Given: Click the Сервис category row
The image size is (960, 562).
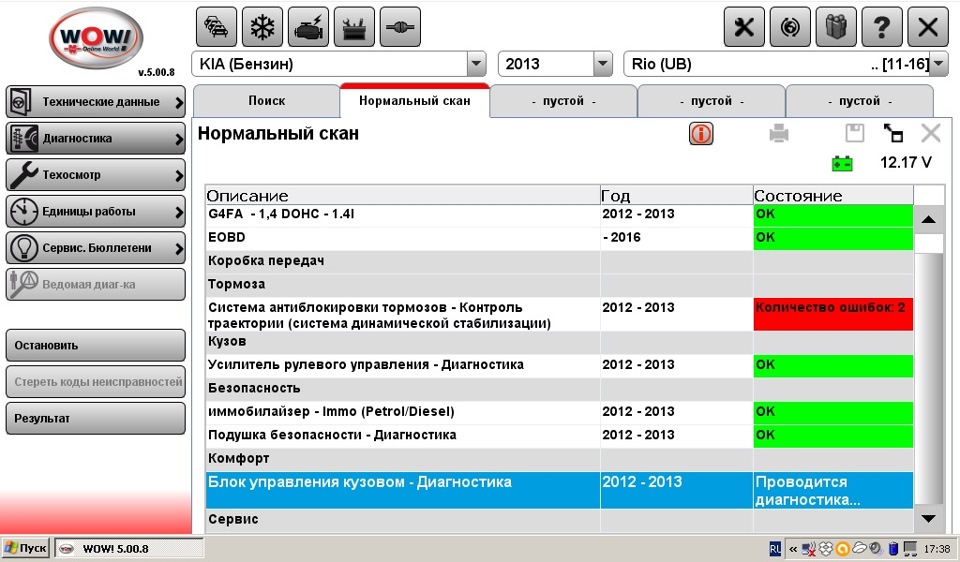Looking at the screenshot, I should pyautogui.click(x=559, y=520).
